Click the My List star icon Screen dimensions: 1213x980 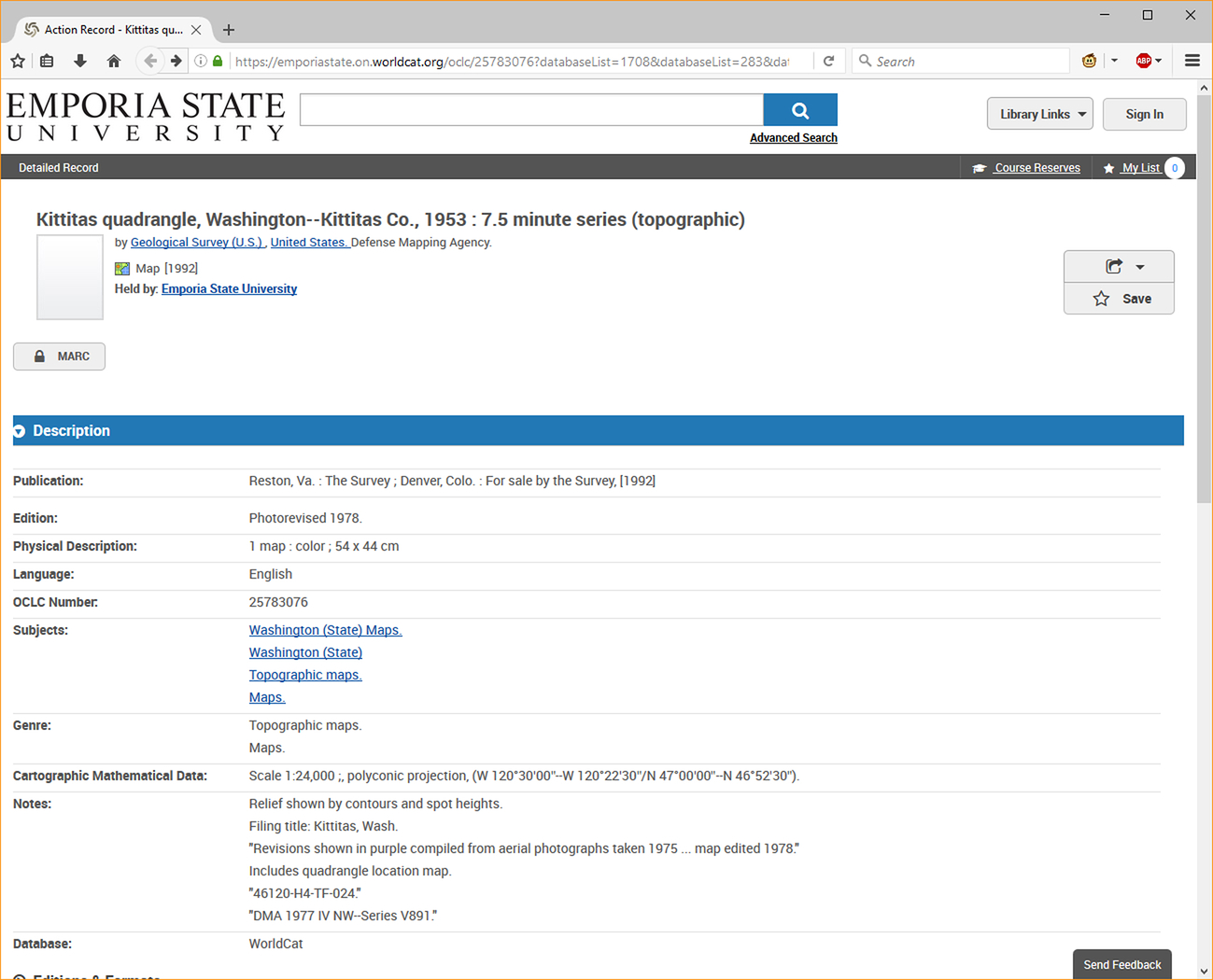pyautogui.click(x=1109, y=168)
